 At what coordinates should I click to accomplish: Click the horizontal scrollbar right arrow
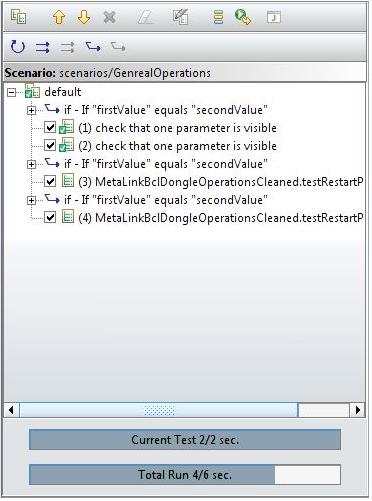358,410
